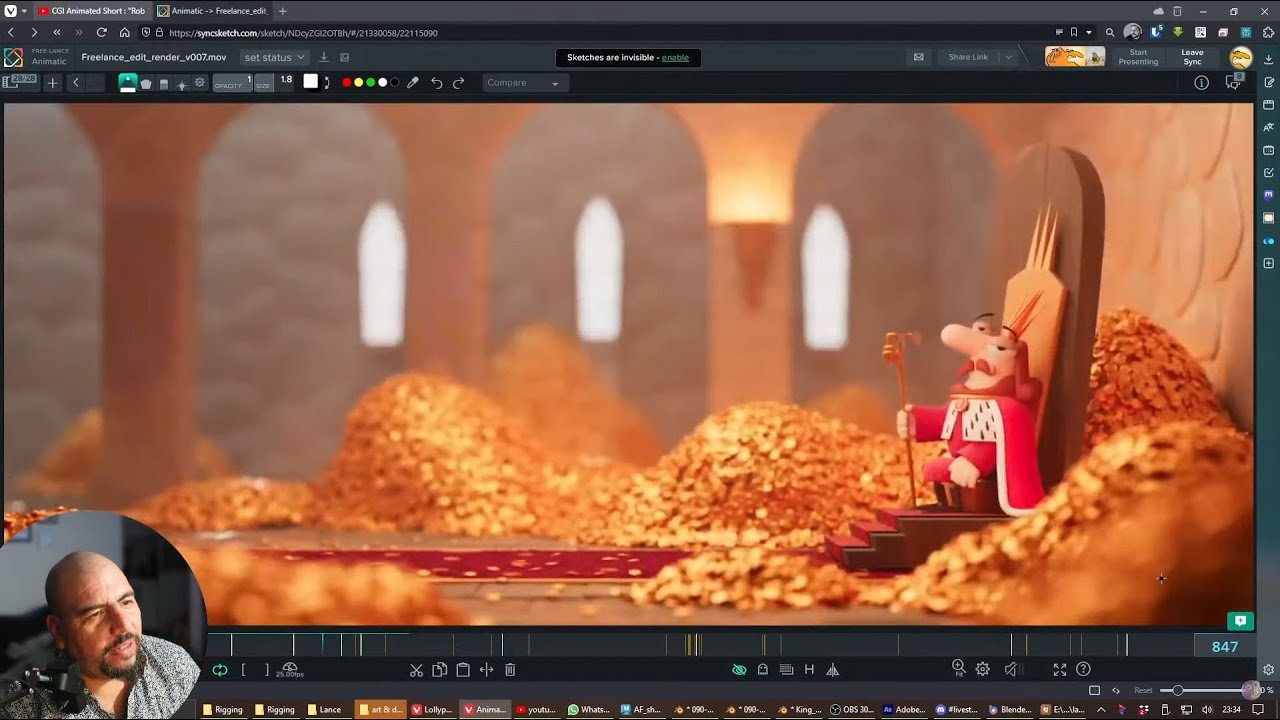This screenshot has width=1280, height=720.
Task: Toggle the frames list icon in bottom bar
Action: tap(786, 670)
